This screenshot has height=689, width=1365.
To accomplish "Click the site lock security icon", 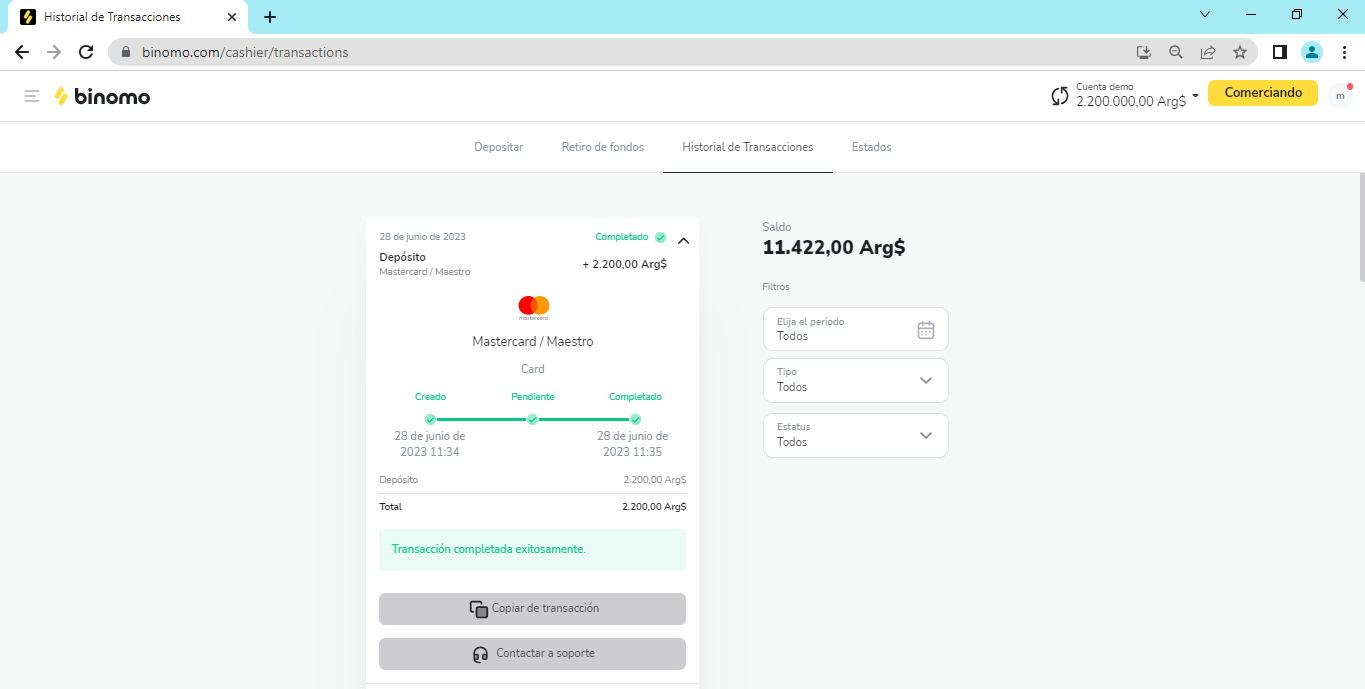I will 126,52.
